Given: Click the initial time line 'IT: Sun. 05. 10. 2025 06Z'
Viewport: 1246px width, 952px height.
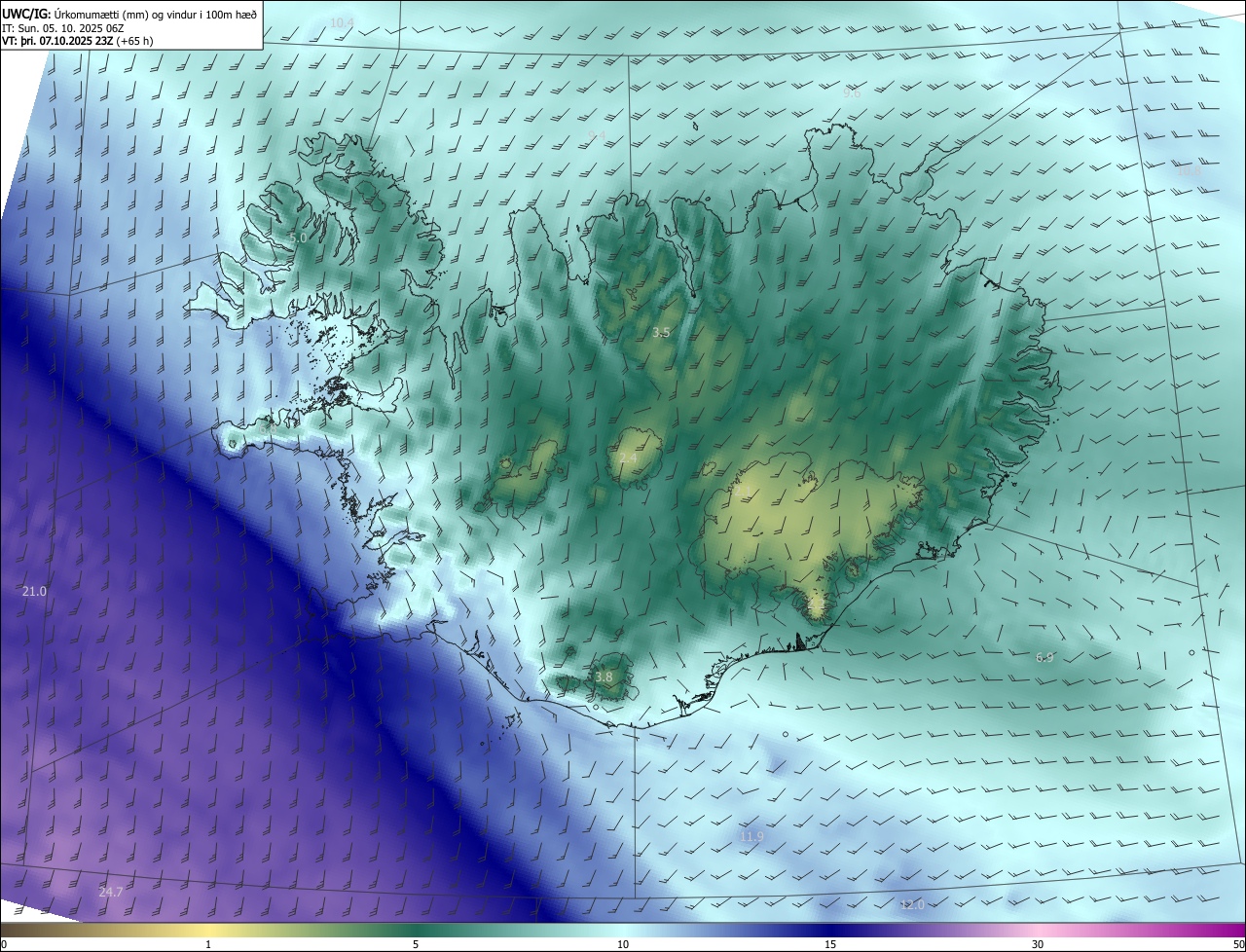Looking at the screenshot, I should [x=64, y=27].
